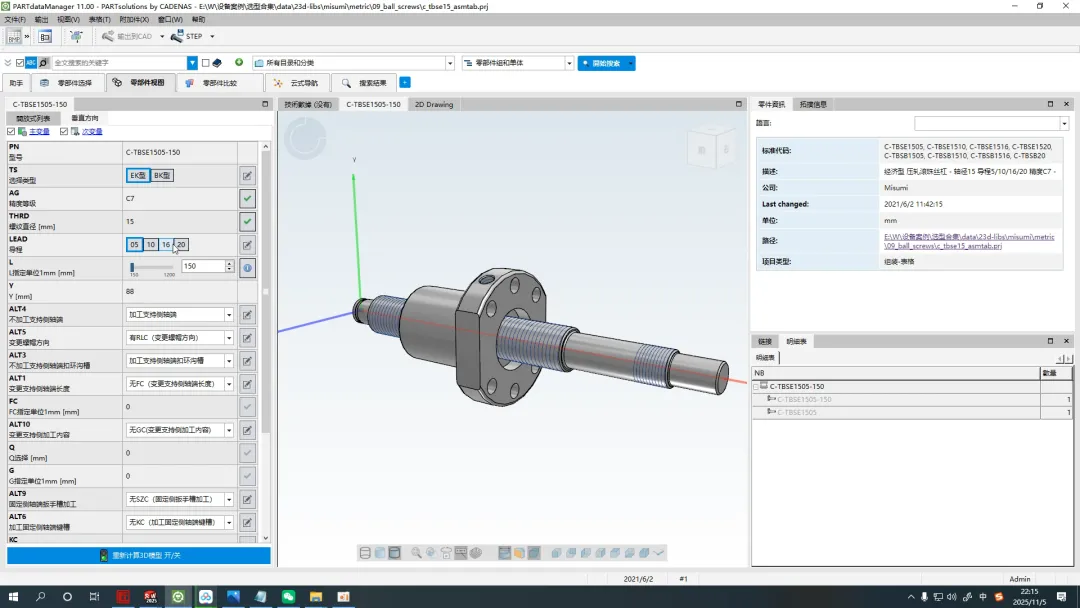Open the ALT5 变更螺帽方向 dropdown

click(229, 338)
